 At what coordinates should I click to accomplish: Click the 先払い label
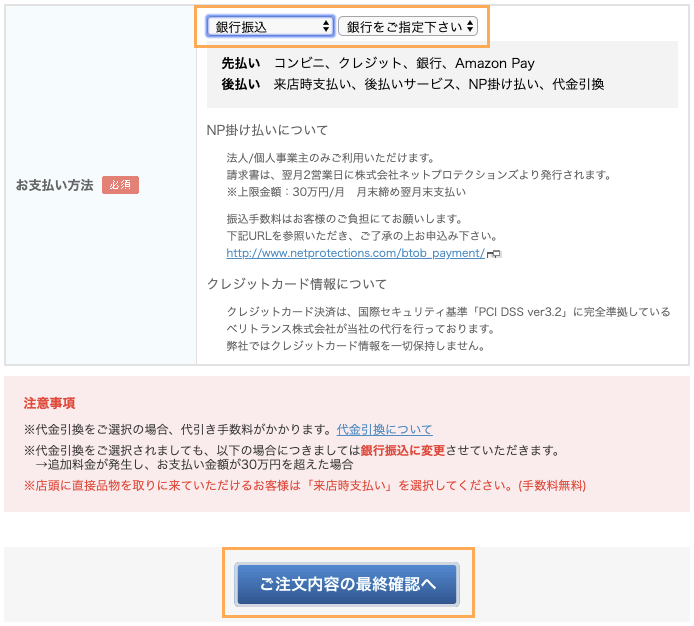point(240,63)
